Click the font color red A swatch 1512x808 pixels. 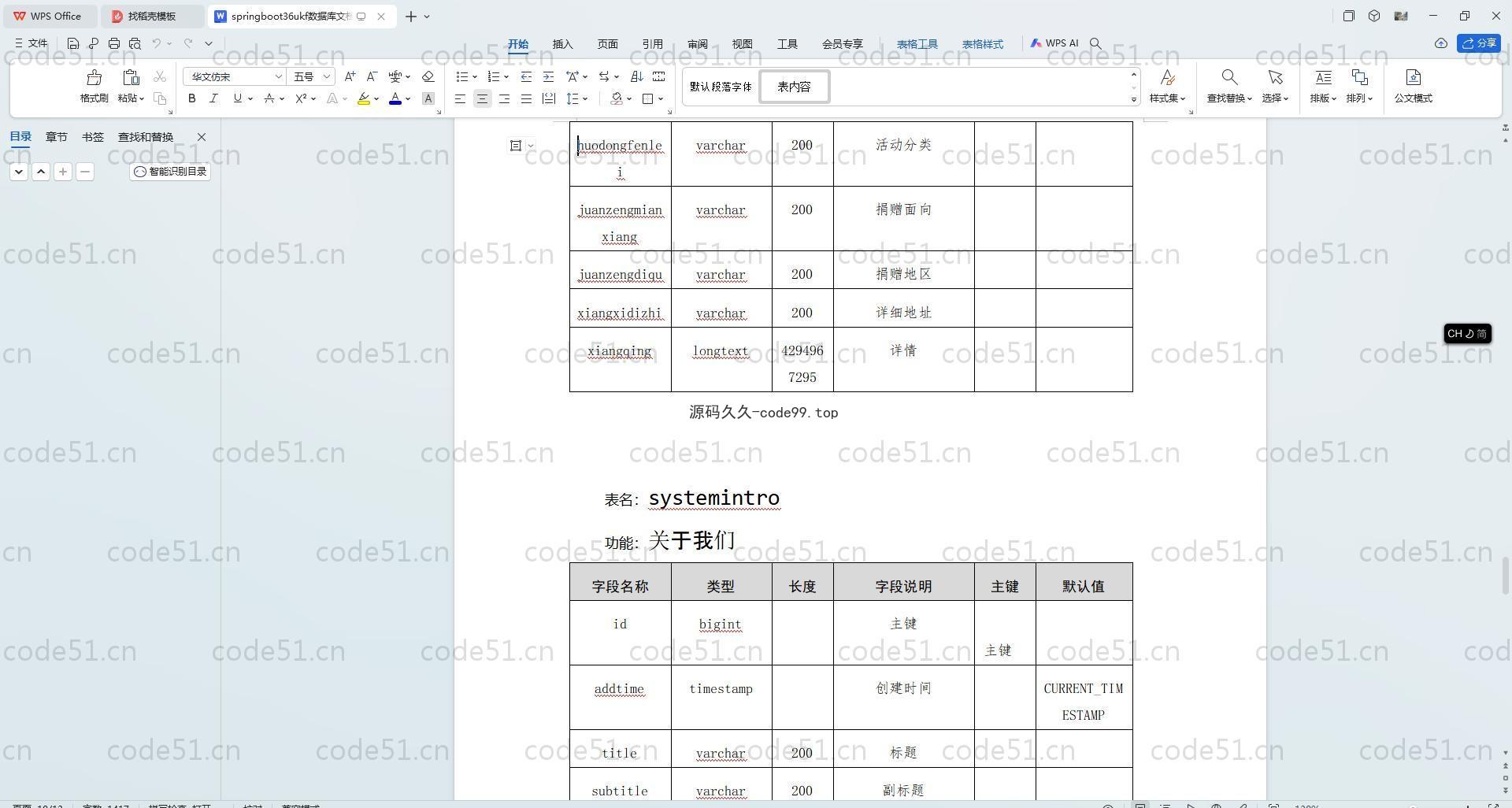pyautogui.click(x=395, y=98)
